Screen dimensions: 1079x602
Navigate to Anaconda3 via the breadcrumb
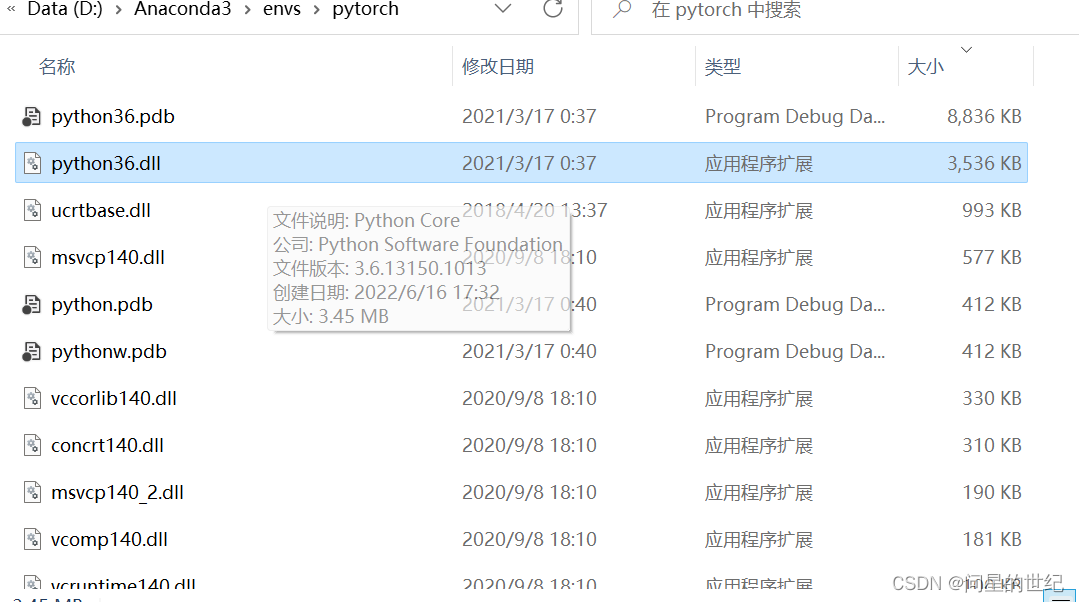[183, 10]
